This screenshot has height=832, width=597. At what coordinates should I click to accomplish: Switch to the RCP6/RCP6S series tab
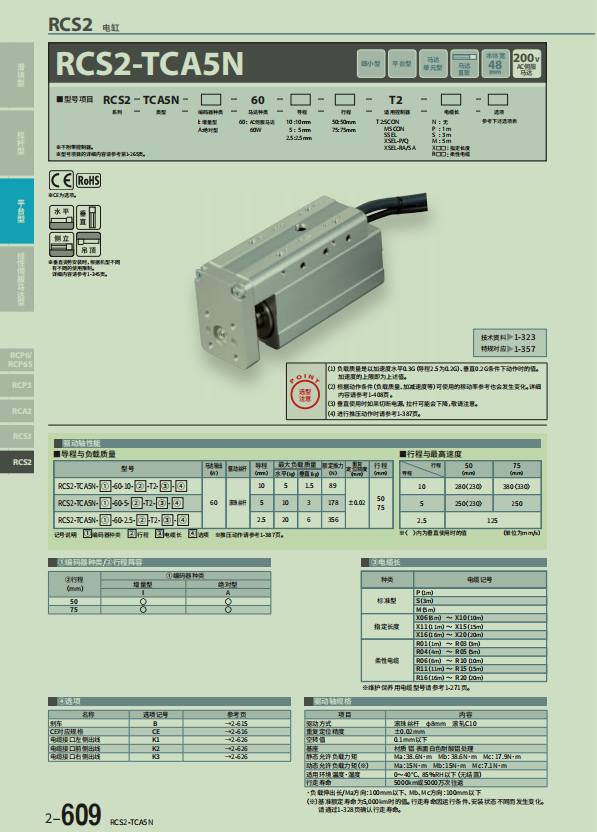point(17,359)
